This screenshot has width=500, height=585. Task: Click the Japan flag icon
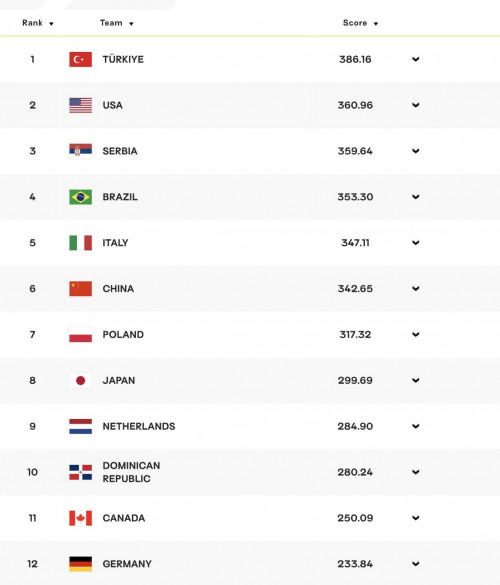click(x=81, y=380)
